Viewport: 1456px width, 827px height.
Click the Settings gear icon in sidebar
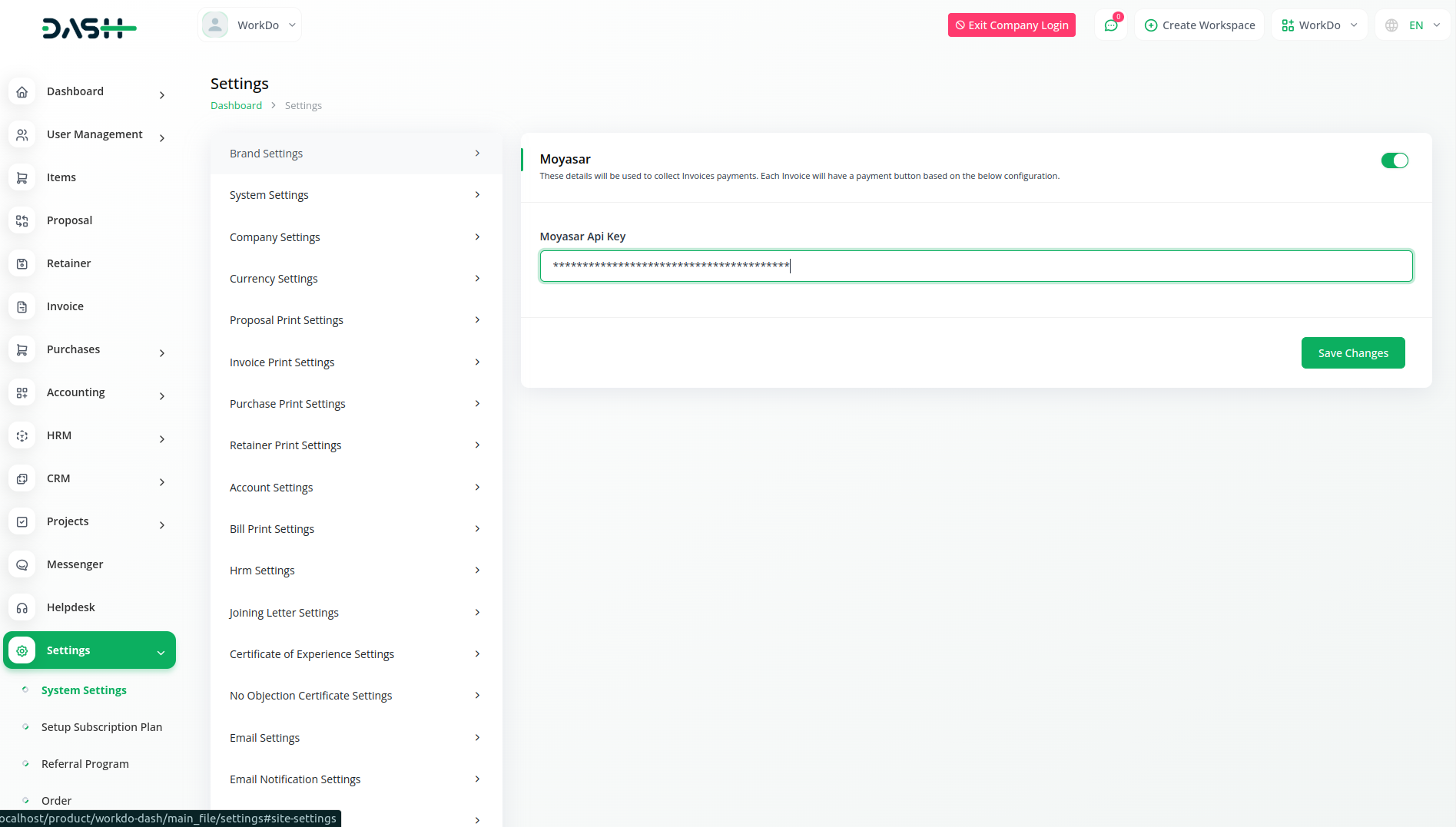coord(22,651)
